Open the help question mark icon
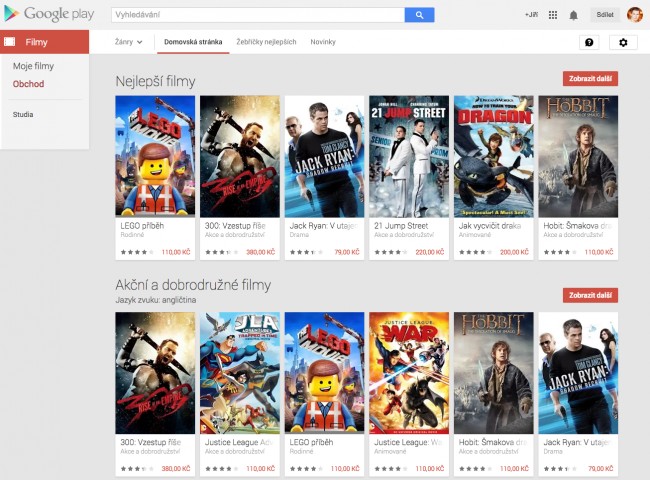 (x=588, y=43)
